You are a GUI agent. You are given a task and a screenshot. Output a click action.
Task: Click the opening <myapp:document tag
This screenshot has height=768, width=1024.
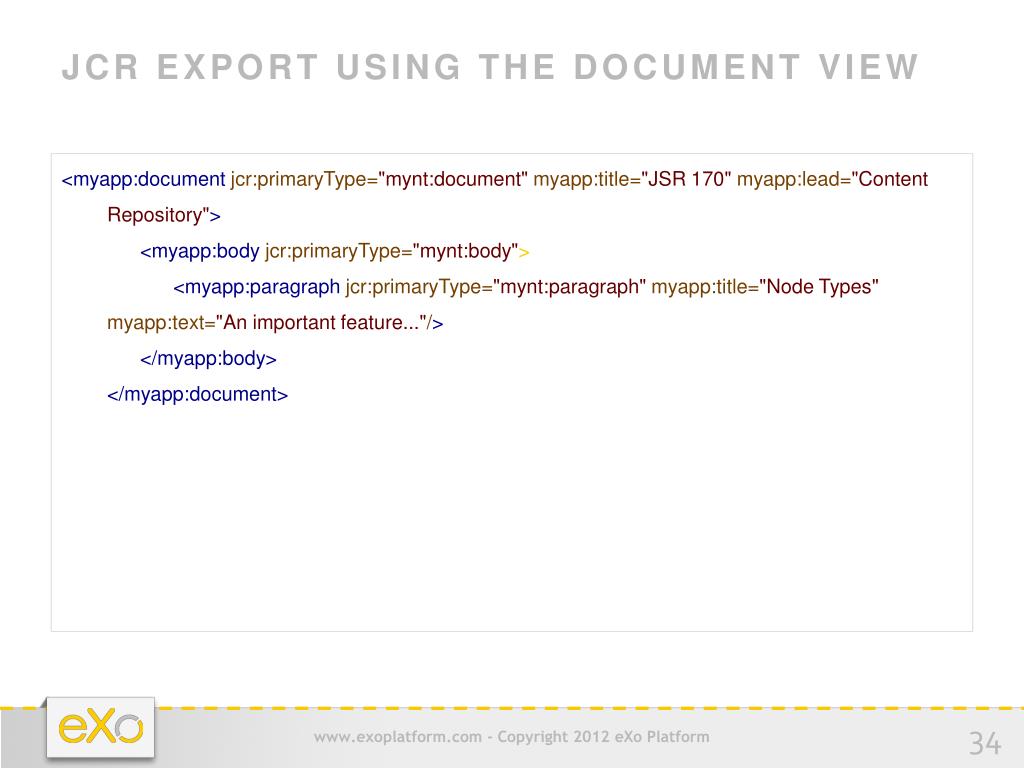coord(144,179)
